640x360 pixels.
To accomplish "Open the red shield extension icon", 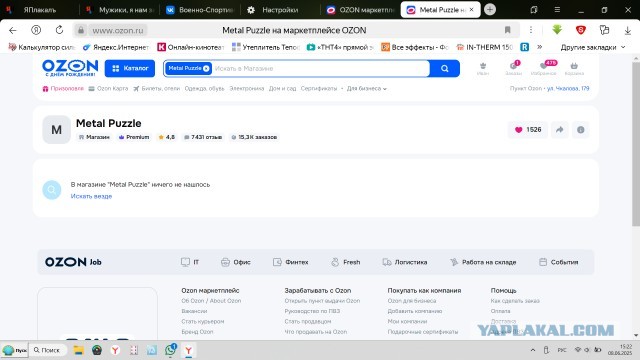I will pyautogui.click(x=580, y=30).
